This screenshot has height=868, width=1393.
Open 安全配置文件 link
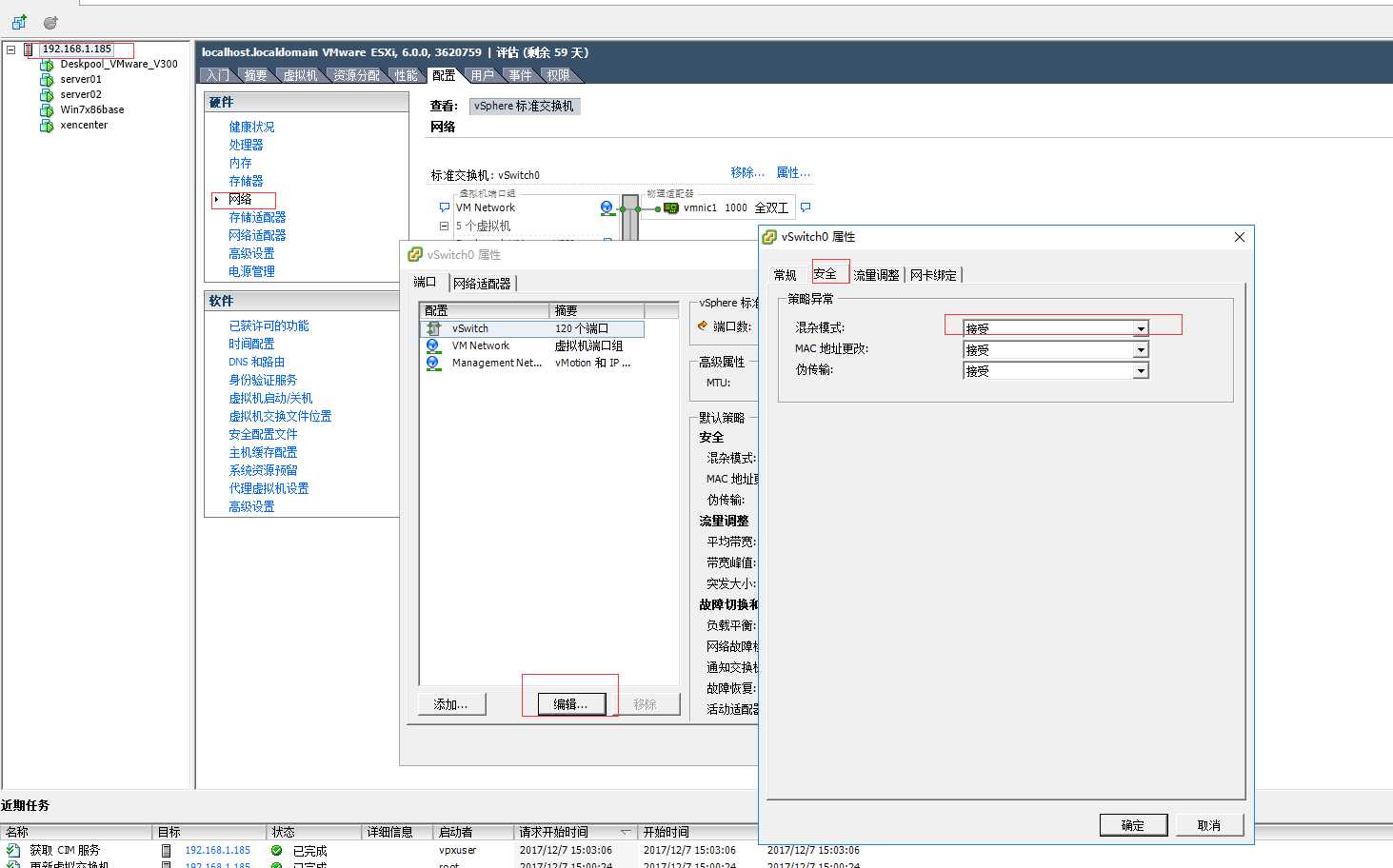(x=263, y=434)
